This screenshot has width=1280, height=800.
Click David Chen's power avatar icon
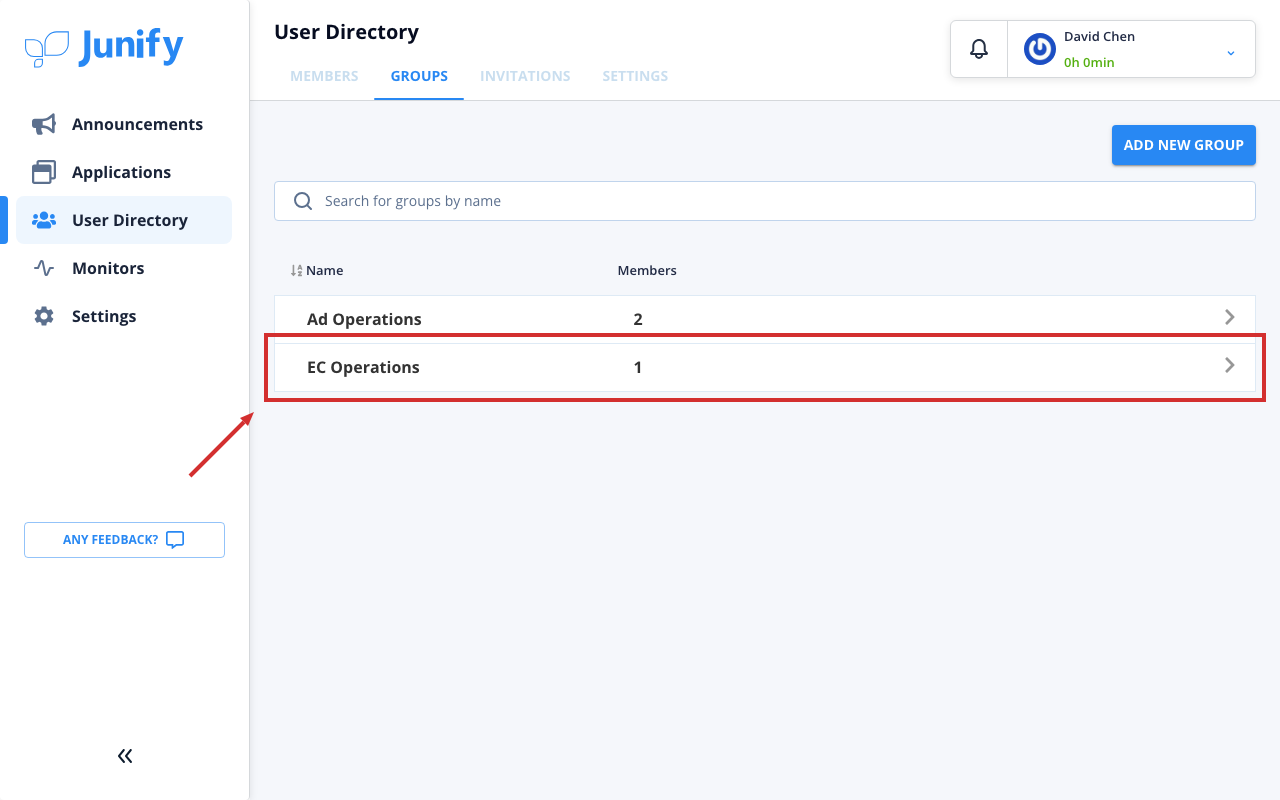[x=1040, y=49]
